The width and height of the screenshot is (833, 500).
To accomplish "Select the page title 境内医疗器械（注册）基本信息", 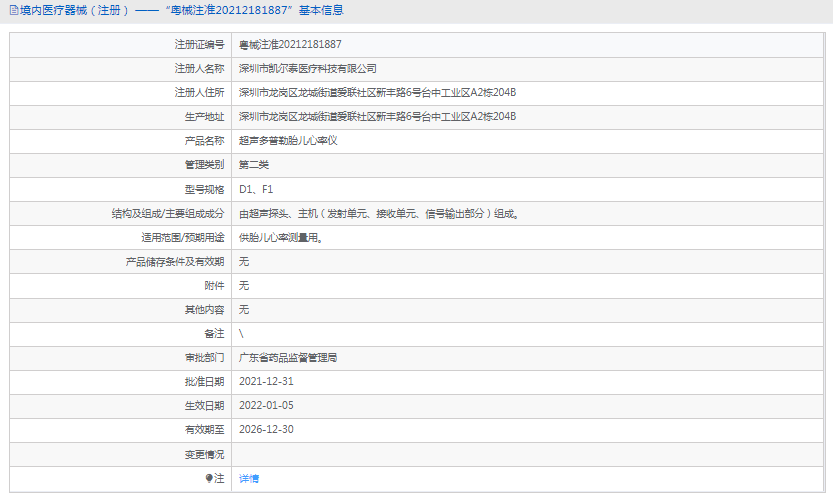I will pos(181,10).
